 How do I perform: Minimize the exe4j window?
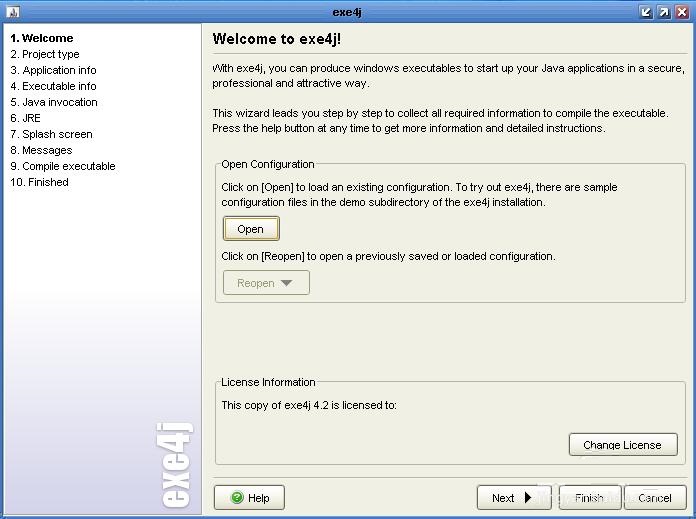click(646, 12)
